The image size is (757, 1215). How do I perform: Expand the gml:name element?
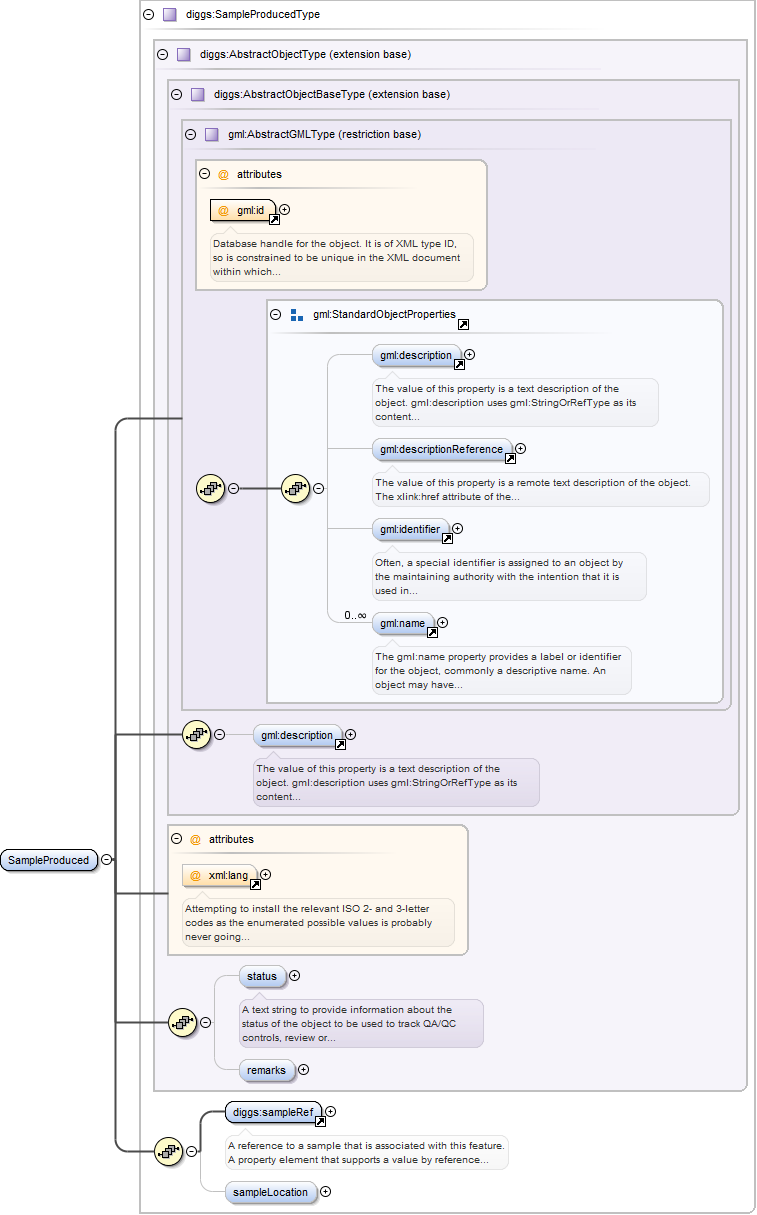click(x=442, y=623)
